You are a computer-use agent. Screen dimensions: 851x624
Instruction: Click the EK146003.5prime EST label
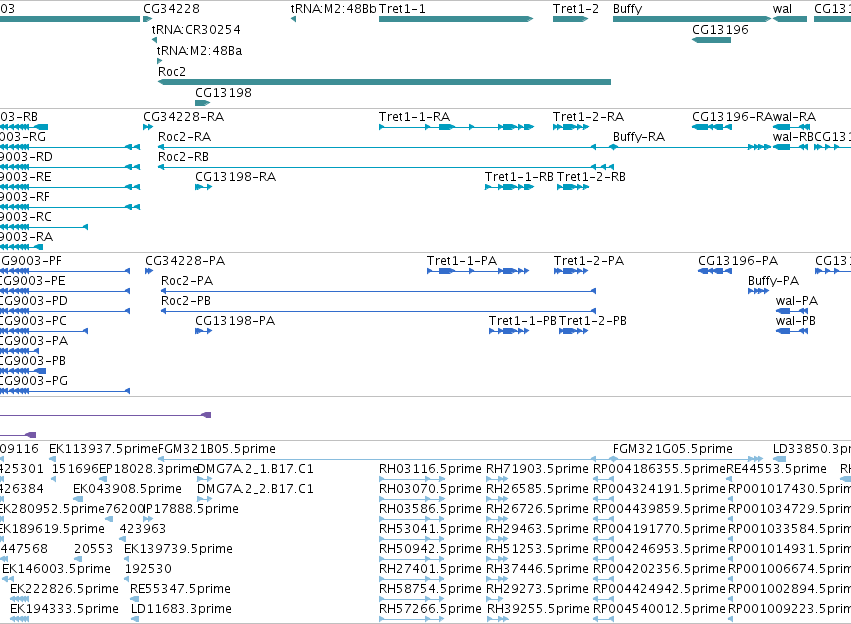(x=56, y=569)
